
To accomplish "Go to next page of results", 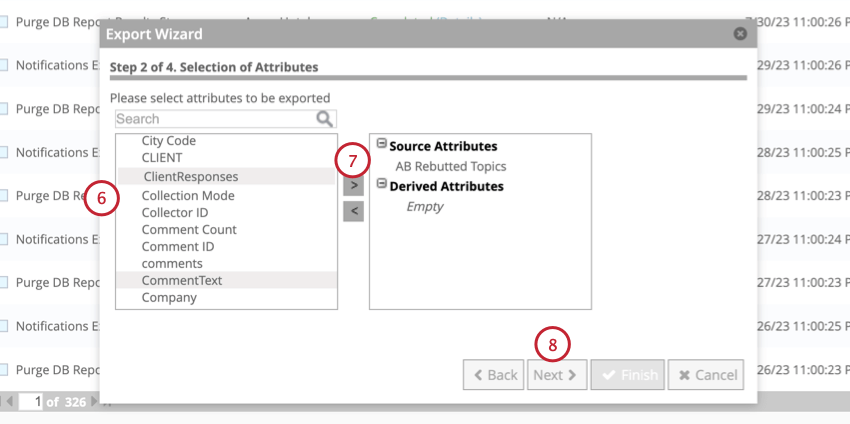I will 96,401.
